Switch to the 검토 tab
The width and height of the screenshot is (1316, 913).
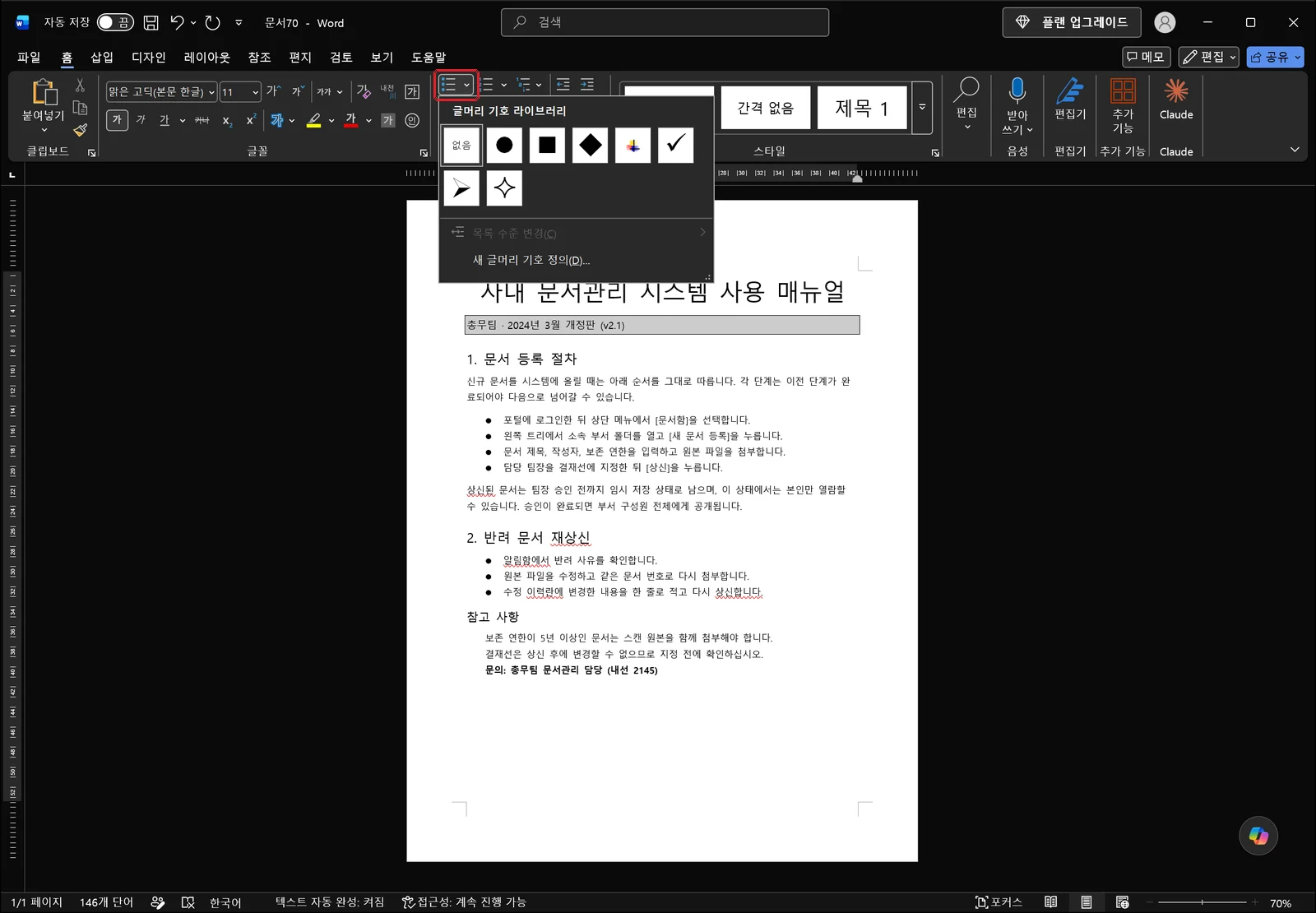[341, 57]
